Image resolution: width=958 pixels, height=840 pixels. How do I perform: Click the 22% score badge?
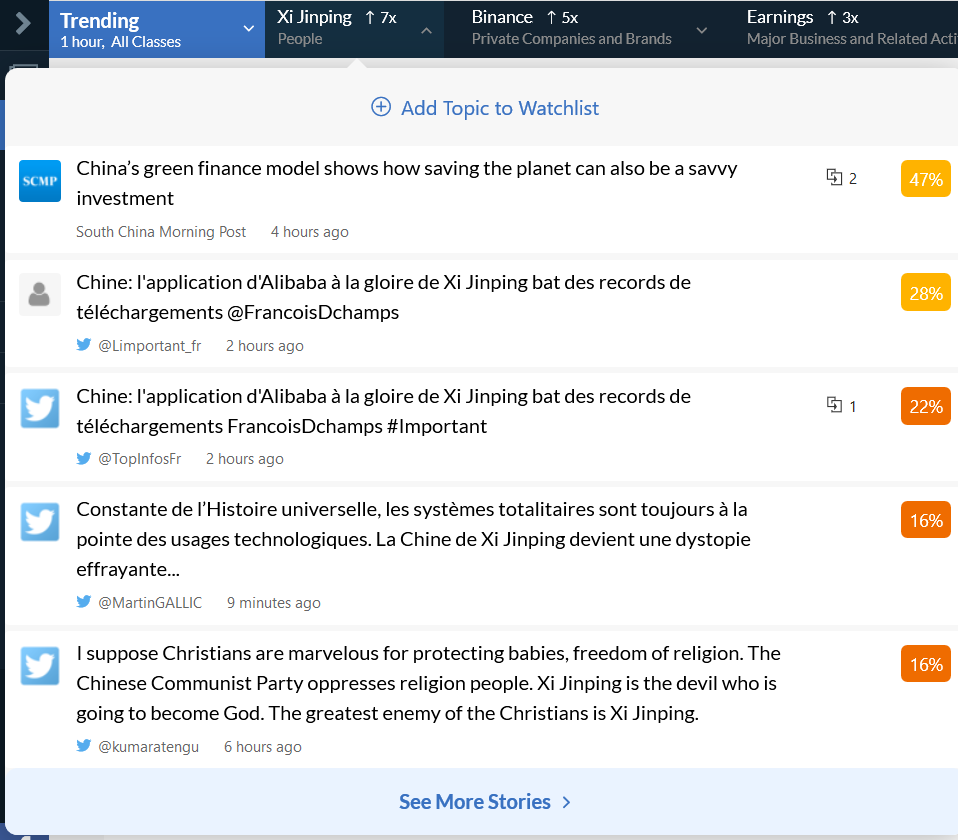[926, 406]
